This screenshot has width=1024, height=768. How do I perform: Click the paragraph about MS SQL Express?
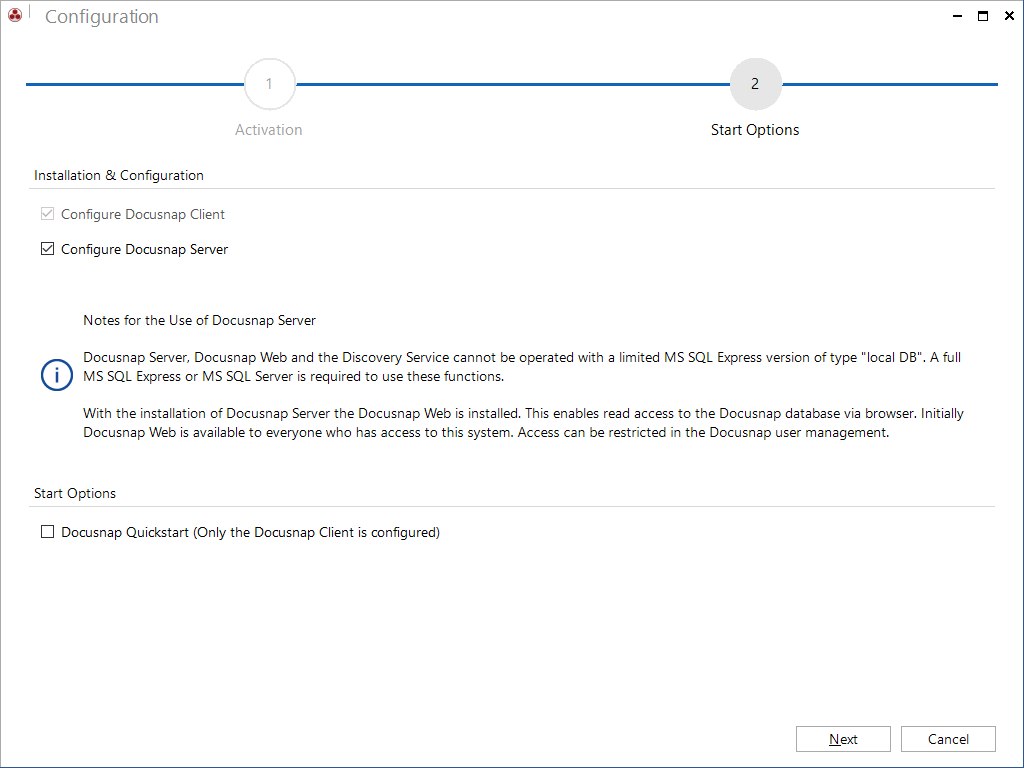(522, 367)
